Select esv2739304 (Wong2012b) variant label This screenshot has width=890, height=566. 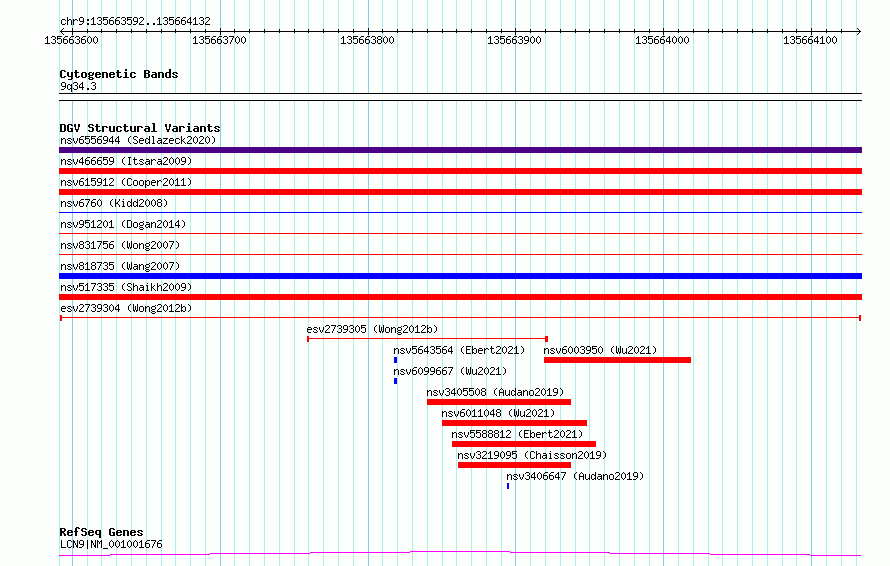[126, 308]
